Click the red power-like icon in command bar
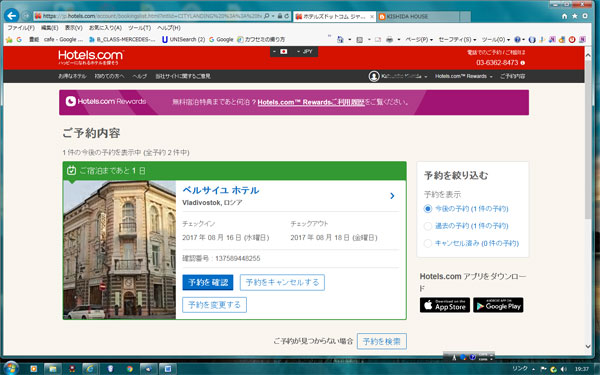The image size is (600, 375). pyautogui.click(x=572, y=39)
